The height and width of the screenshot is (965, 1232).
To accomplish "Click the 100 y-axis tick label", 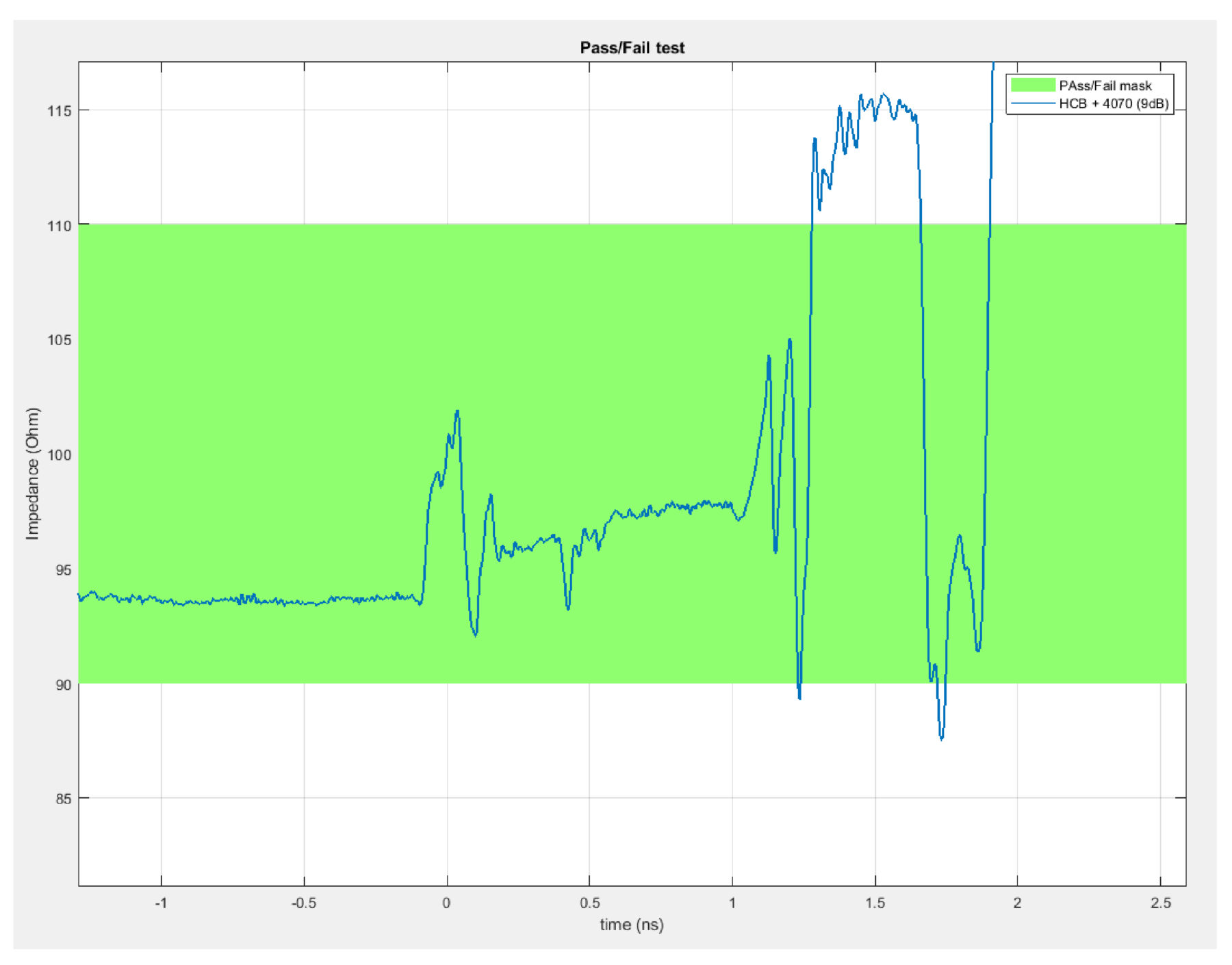I will [x=59, y=455].
